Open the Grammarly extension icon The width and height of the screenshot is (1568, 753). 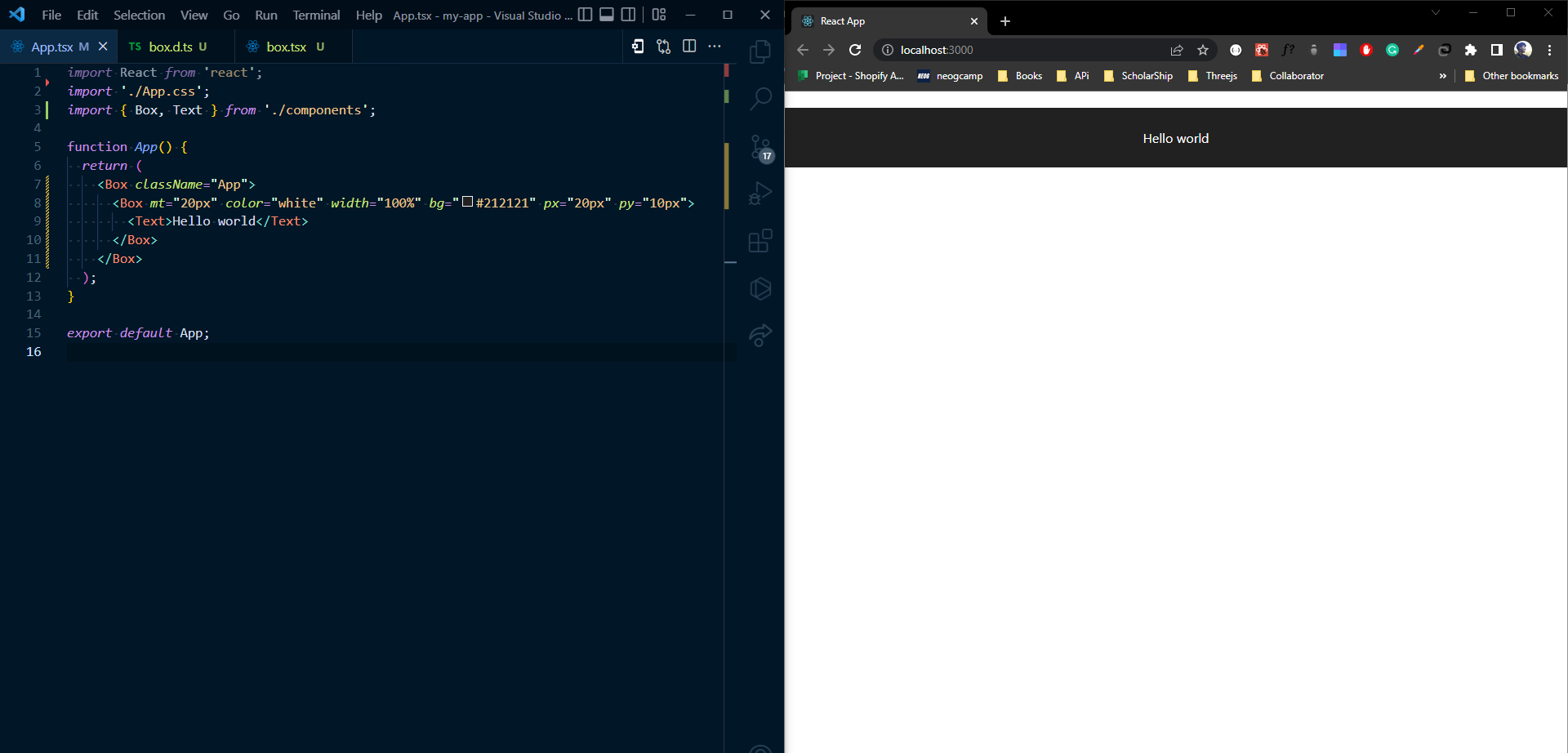click(x=1392, y=50)
